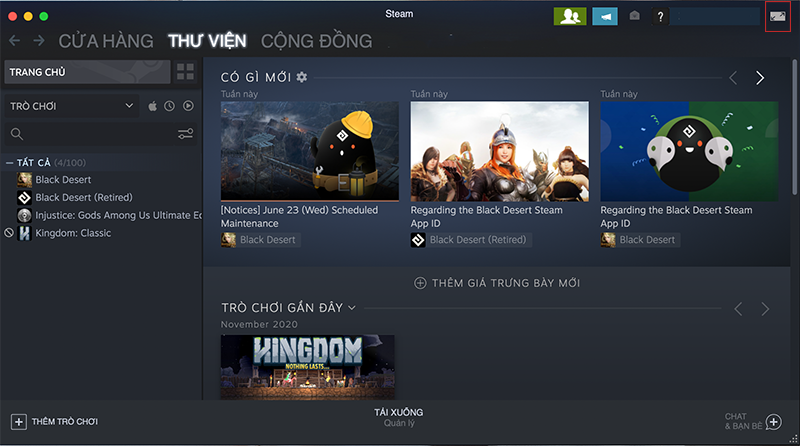Open TRÒ CHƠI GẦN ĐÂY shelf dropdown

click(x=352, y=308)
